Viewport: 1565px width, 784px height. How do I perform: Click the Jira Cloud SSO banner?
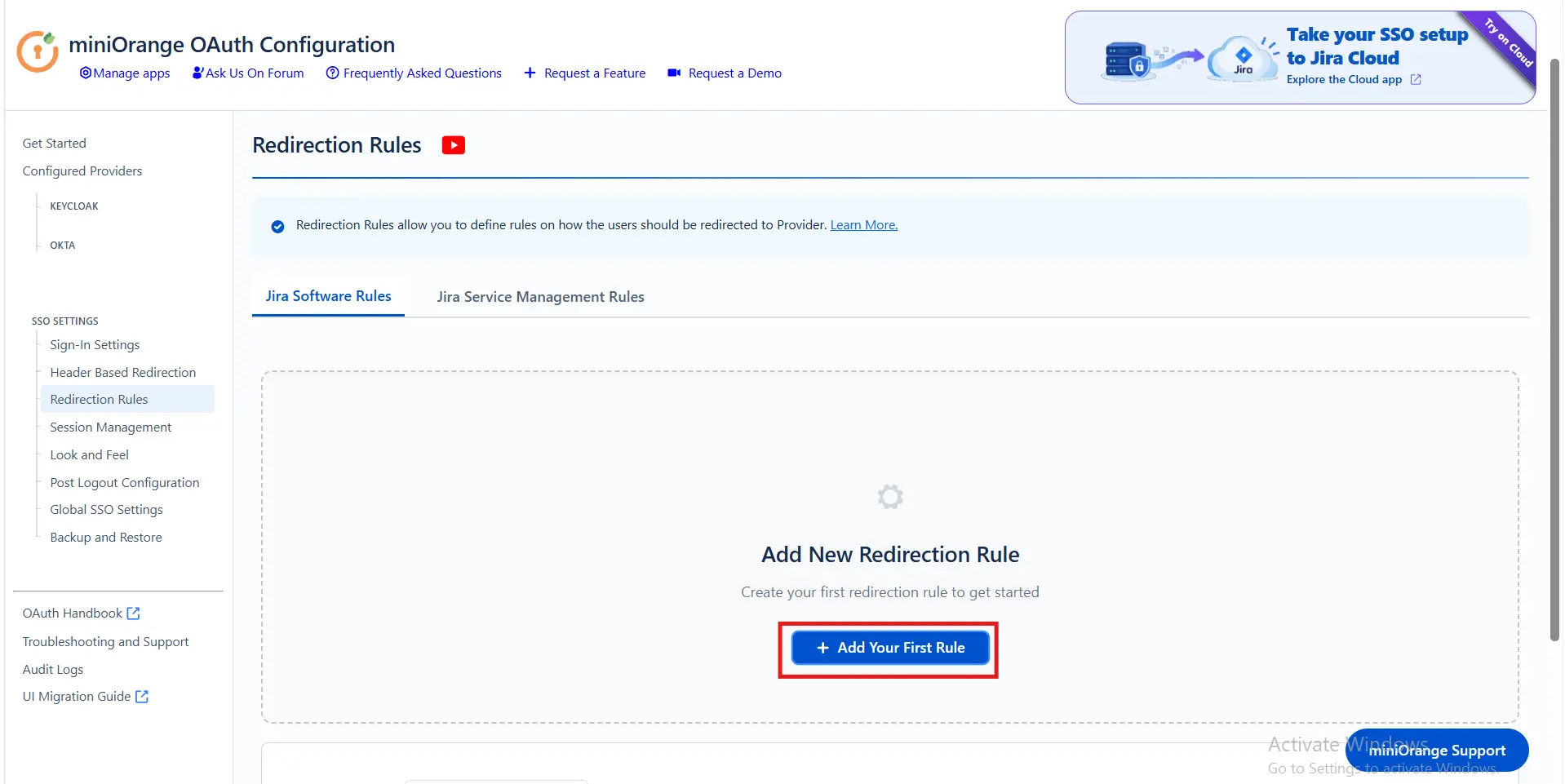click(1300, 57)
